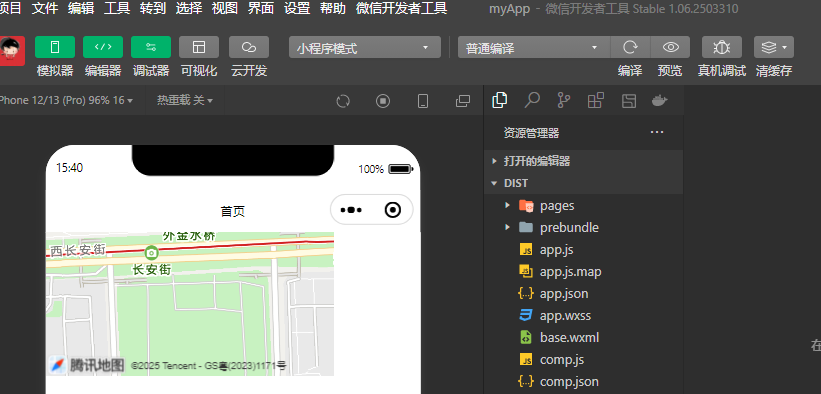Click the mini program capsule close circle
821x394 pixels.
(x=393, y=210)
